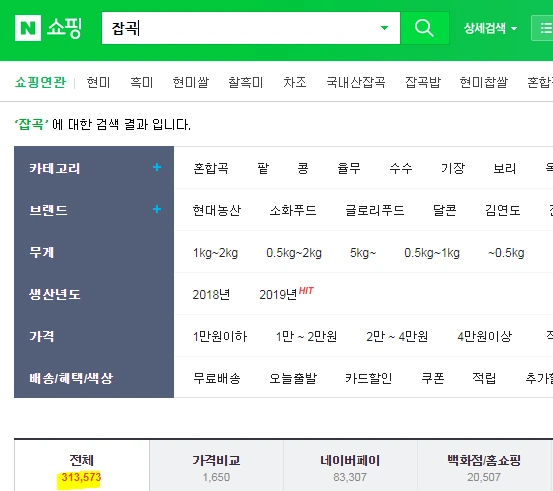This screenshot has height=491, width=553.
Task: Filter by category 혼합곡
Action: click(211, 168)
